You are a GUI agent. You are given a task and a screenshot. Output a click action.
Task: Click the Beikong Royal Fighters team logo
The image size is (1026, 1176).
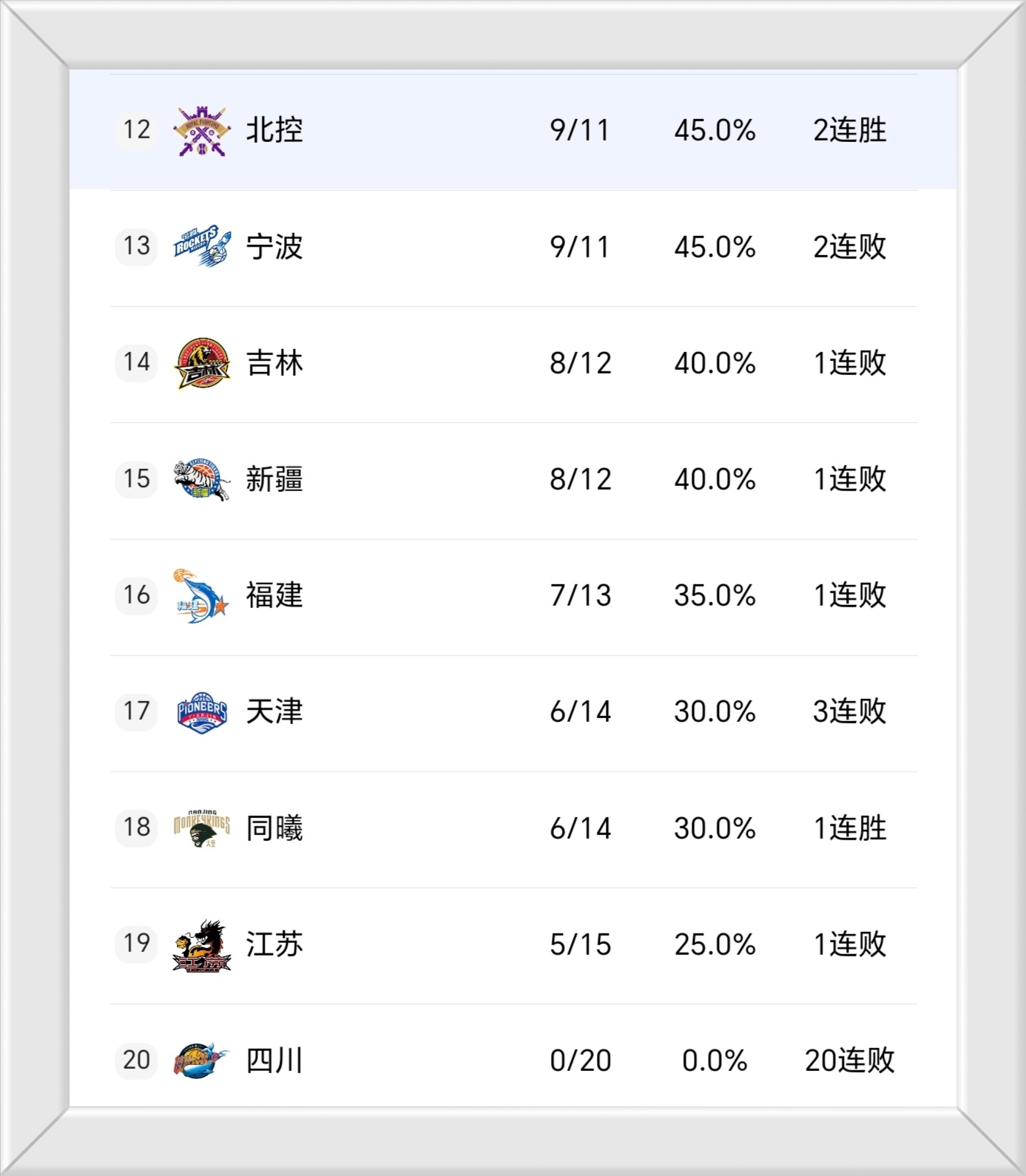click(x=202, y=131)
